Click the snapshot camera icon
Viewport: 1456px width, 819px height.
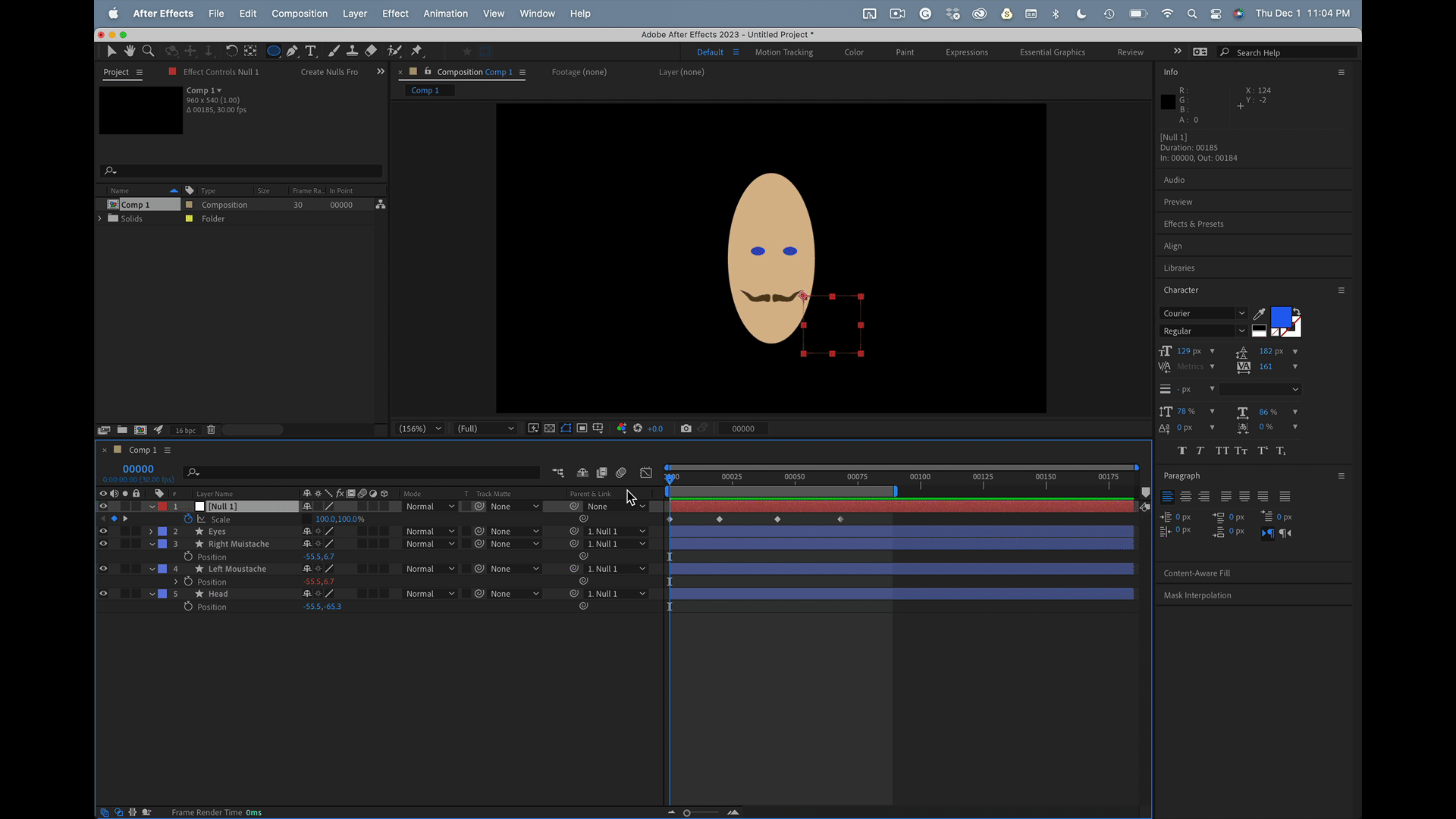[x=686, y=428]
